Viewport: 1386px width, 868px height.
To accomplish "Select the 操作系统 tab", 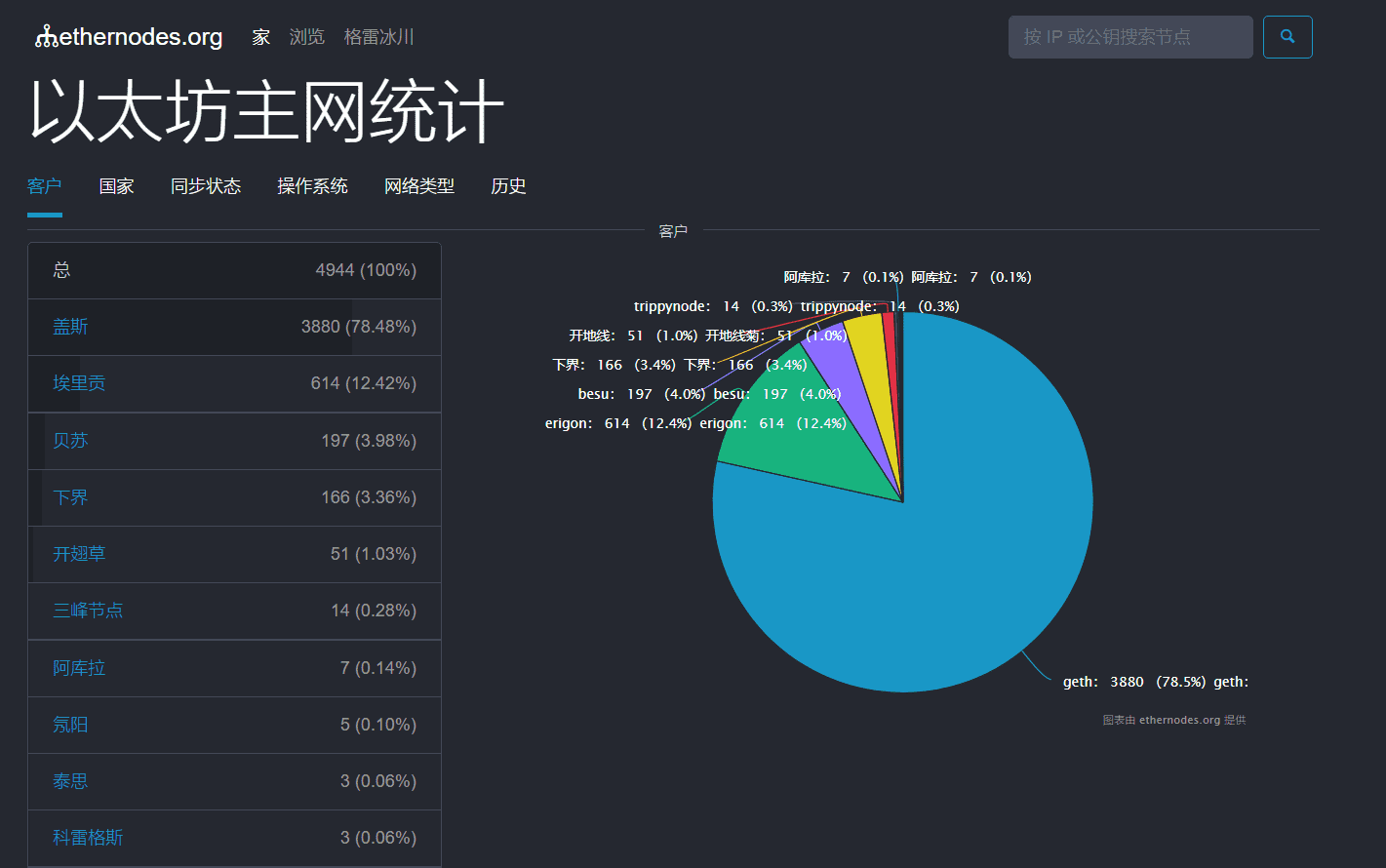I will tap(313, 185).
